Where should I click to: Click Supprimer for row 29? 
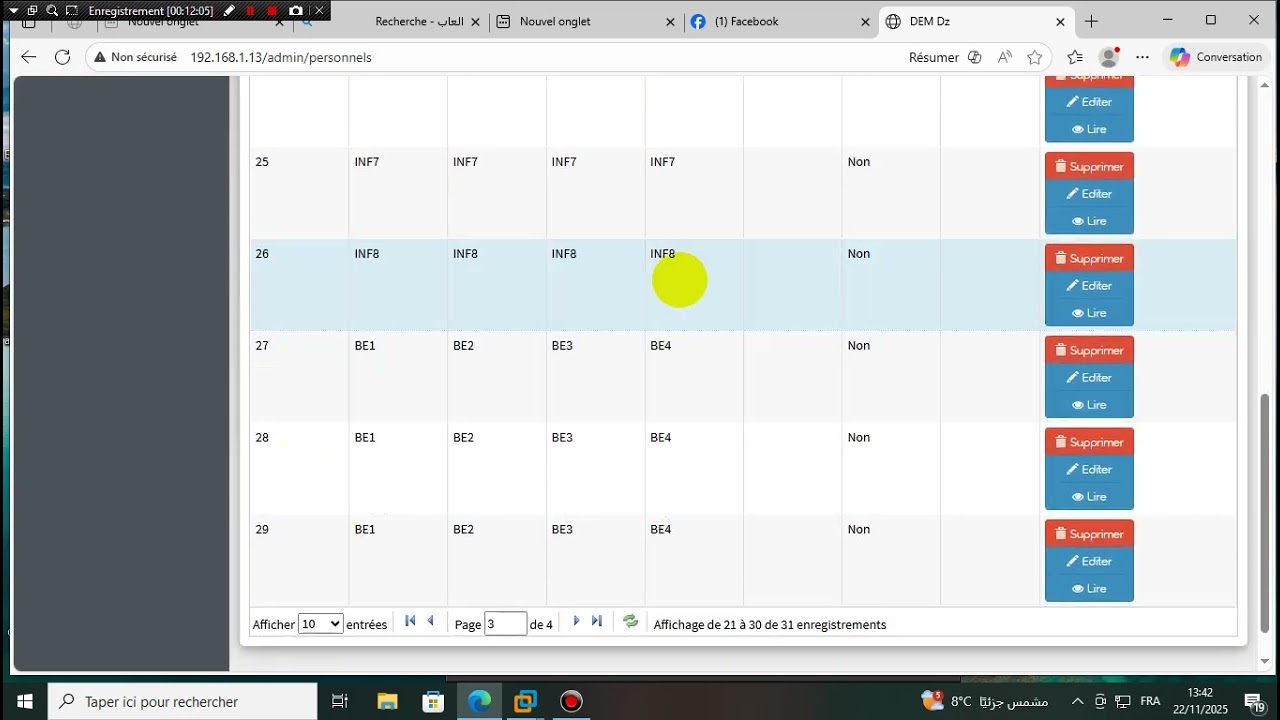[1089, 535]
